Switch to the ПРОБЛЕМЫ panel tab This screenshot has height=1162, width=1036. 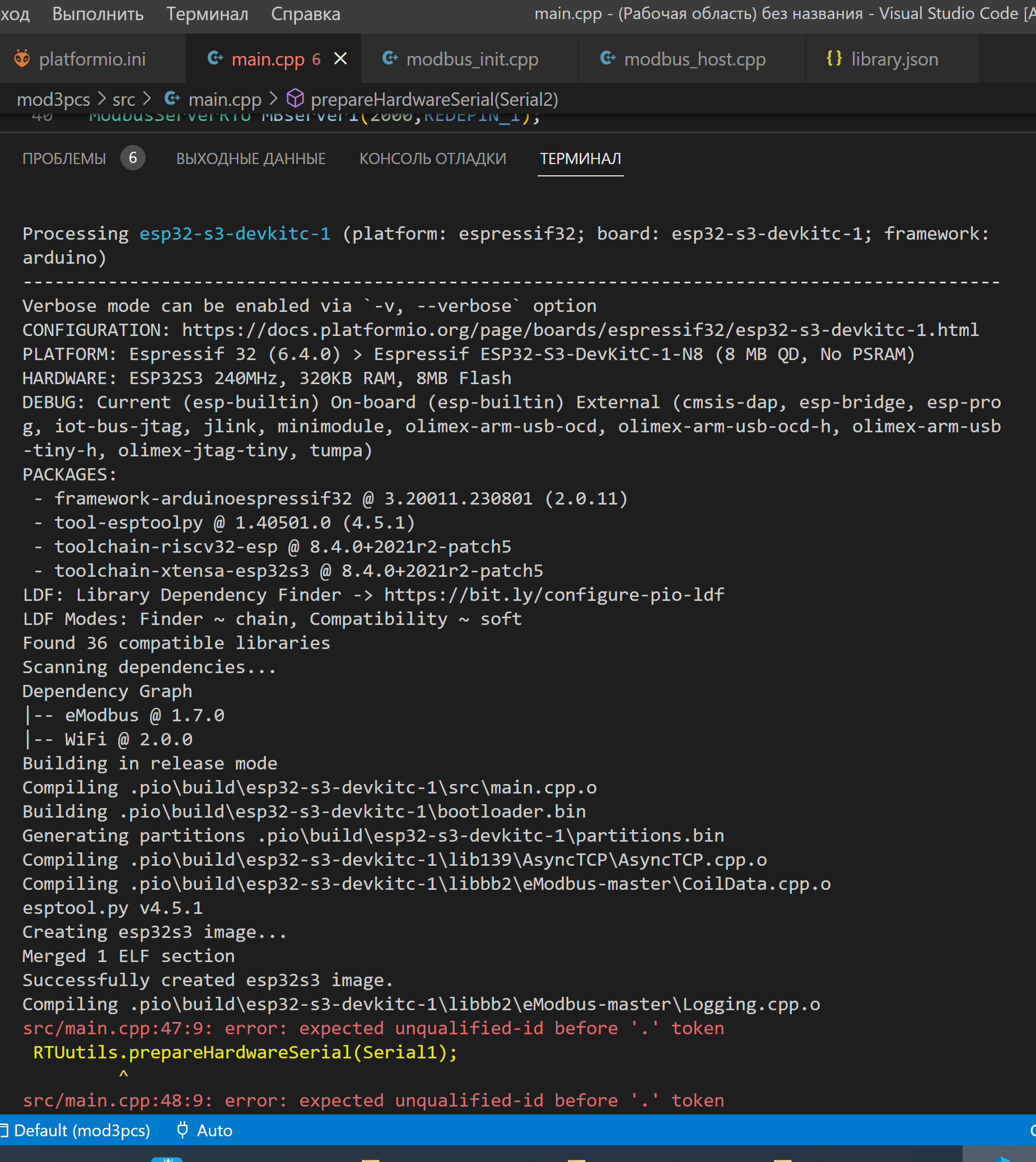64,159
